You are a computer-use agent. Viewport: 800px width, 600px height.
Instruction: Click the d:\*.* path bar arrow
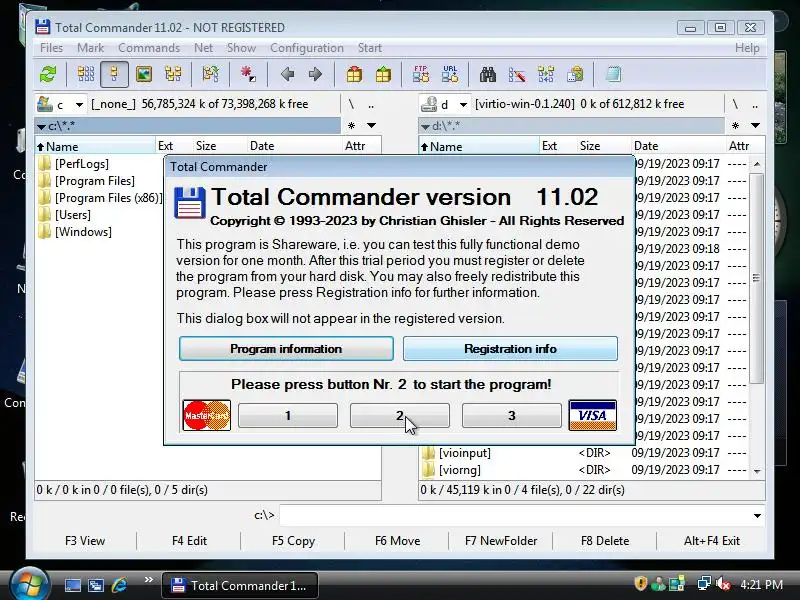click(425, 127)
